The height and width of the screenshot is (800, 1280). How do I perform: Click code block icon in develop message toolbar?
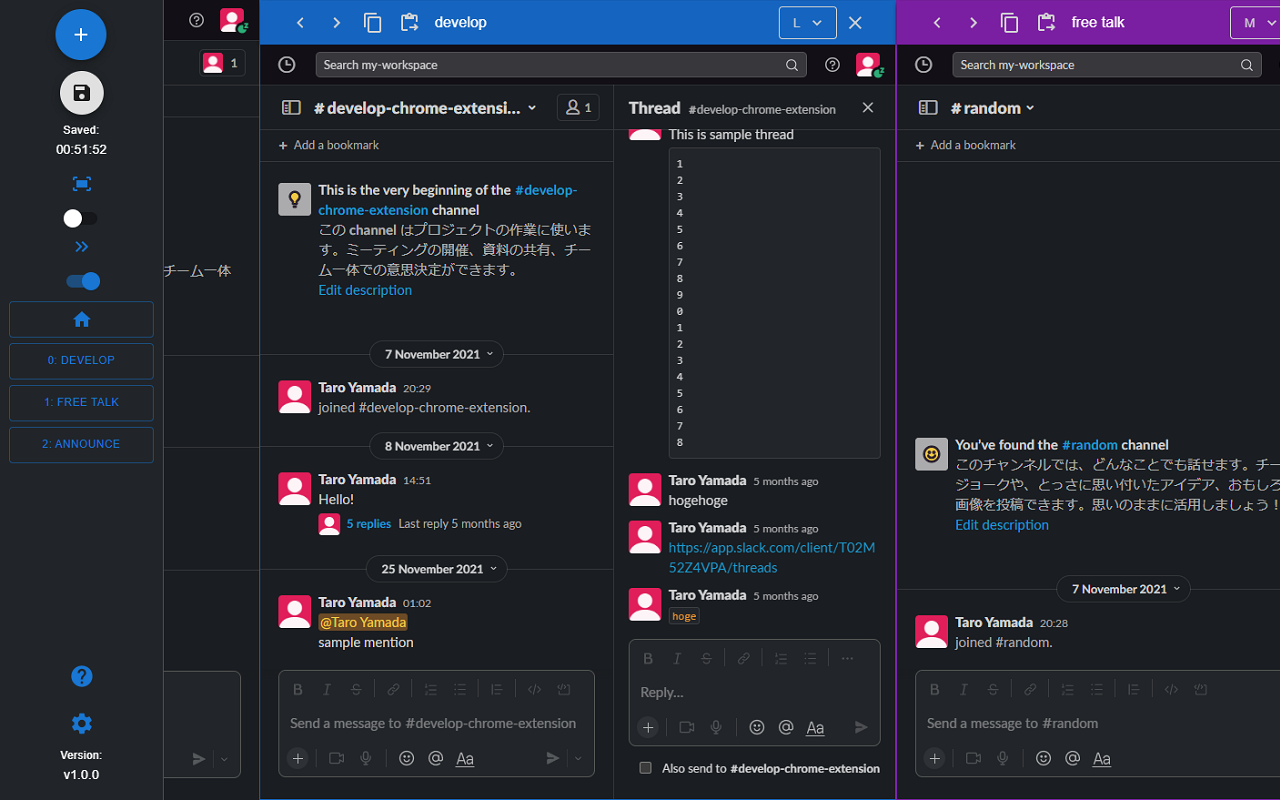(x=534, y=689)
